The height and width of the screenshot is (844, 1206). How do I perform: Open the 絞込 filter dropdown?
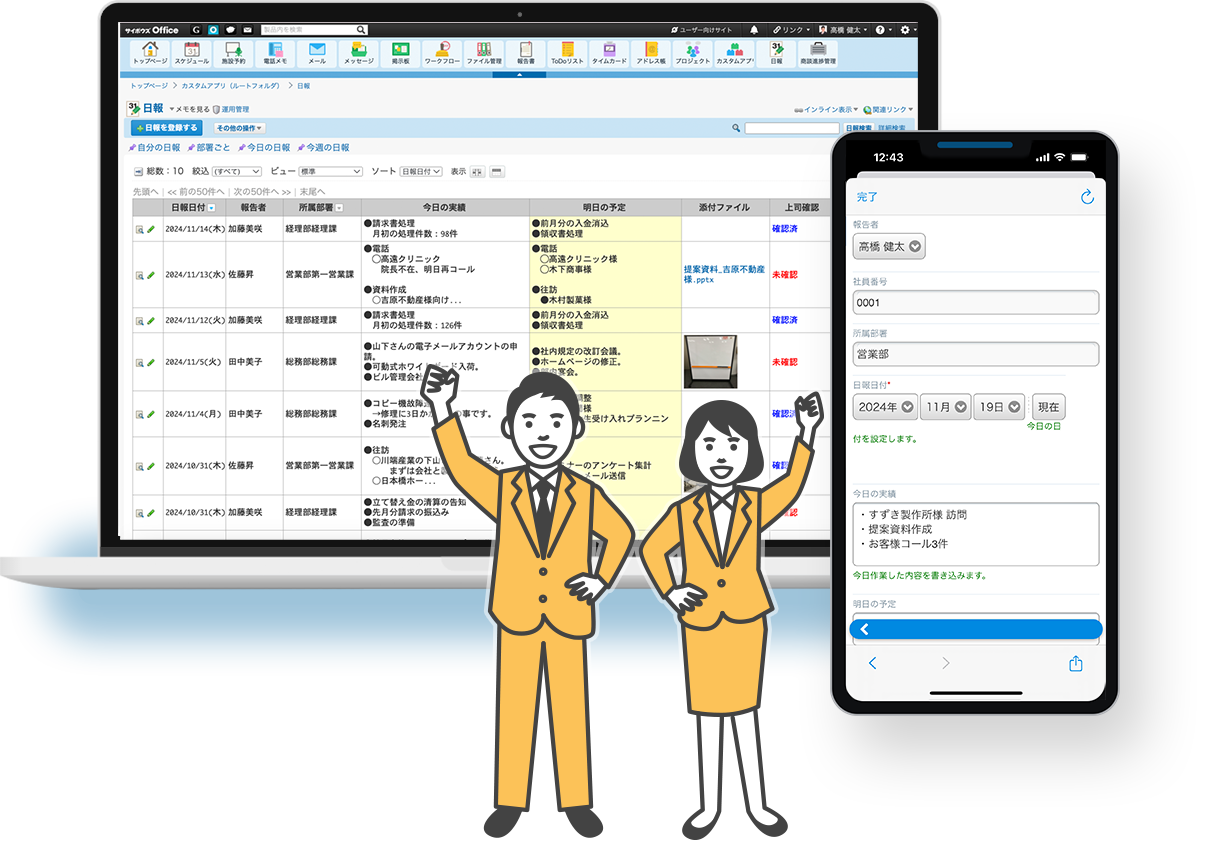click(x=236, y=172)
